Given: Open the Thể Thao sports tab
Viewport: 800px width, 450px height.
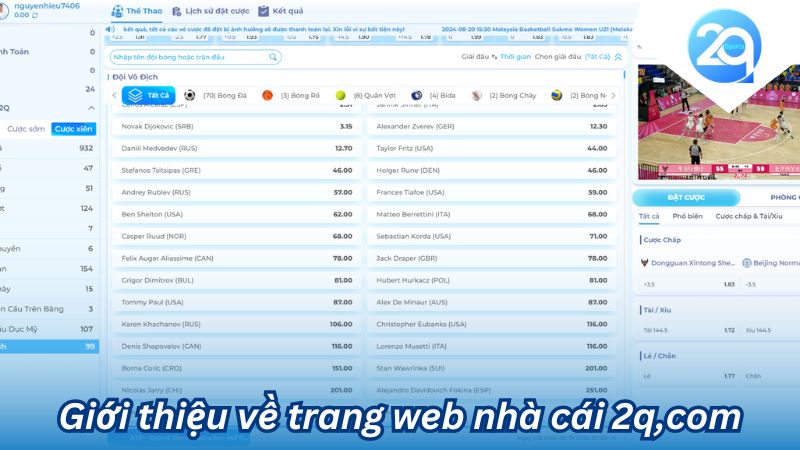Looking at the screenshot, I should pos(137,11).
